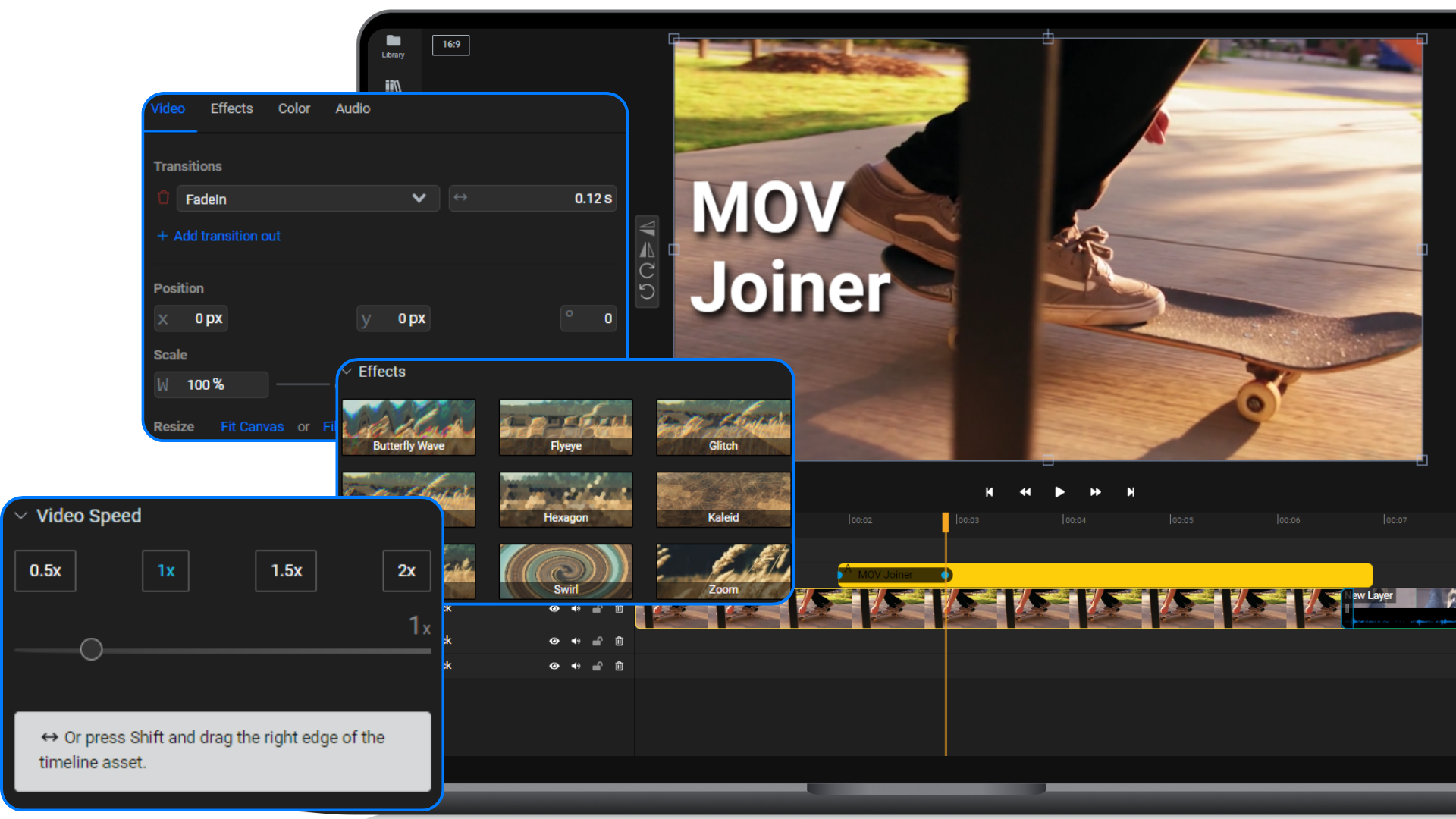Switch to the Color tab

point(293,108)
